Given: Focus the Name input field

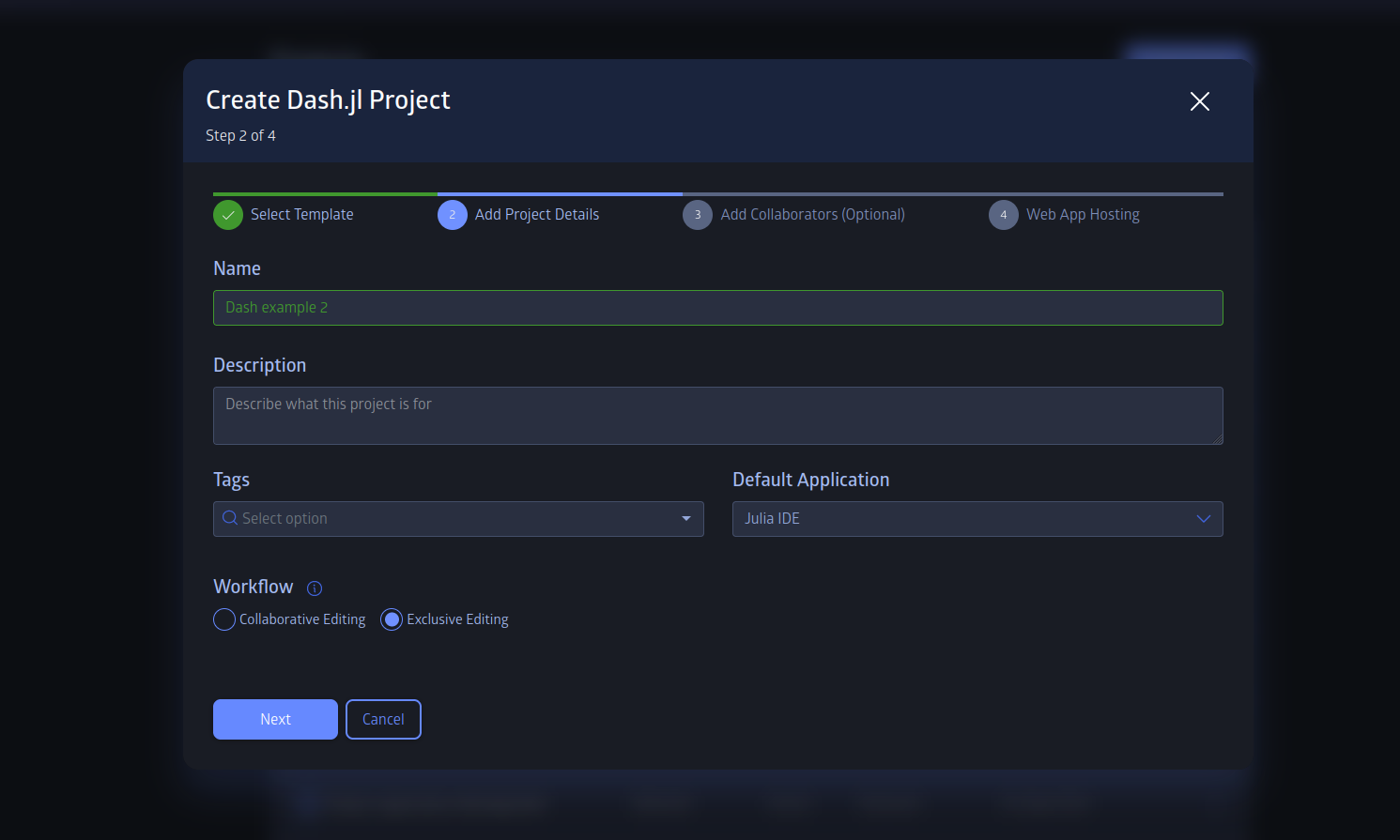Looking at the screenshot, I should pyautogui.click(x=718, y=308).
